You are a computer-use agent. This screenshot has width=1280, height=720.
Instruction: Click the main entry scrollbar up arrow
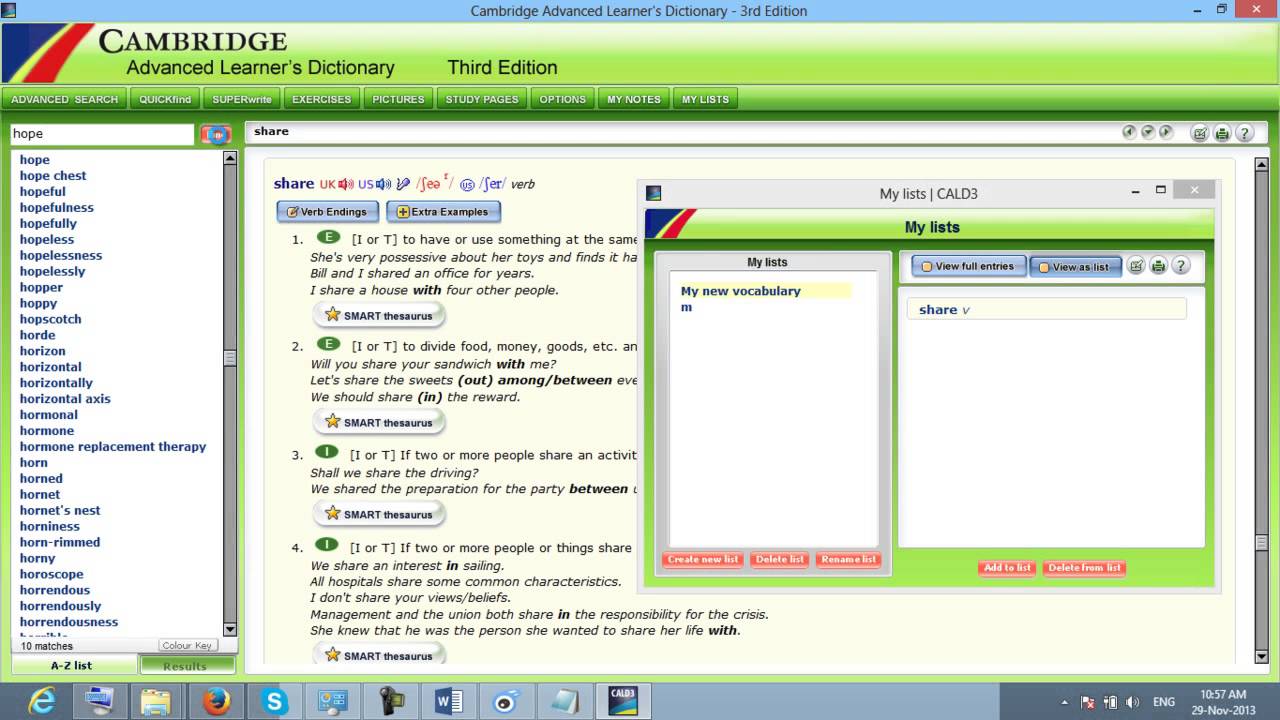[1262, 164]
